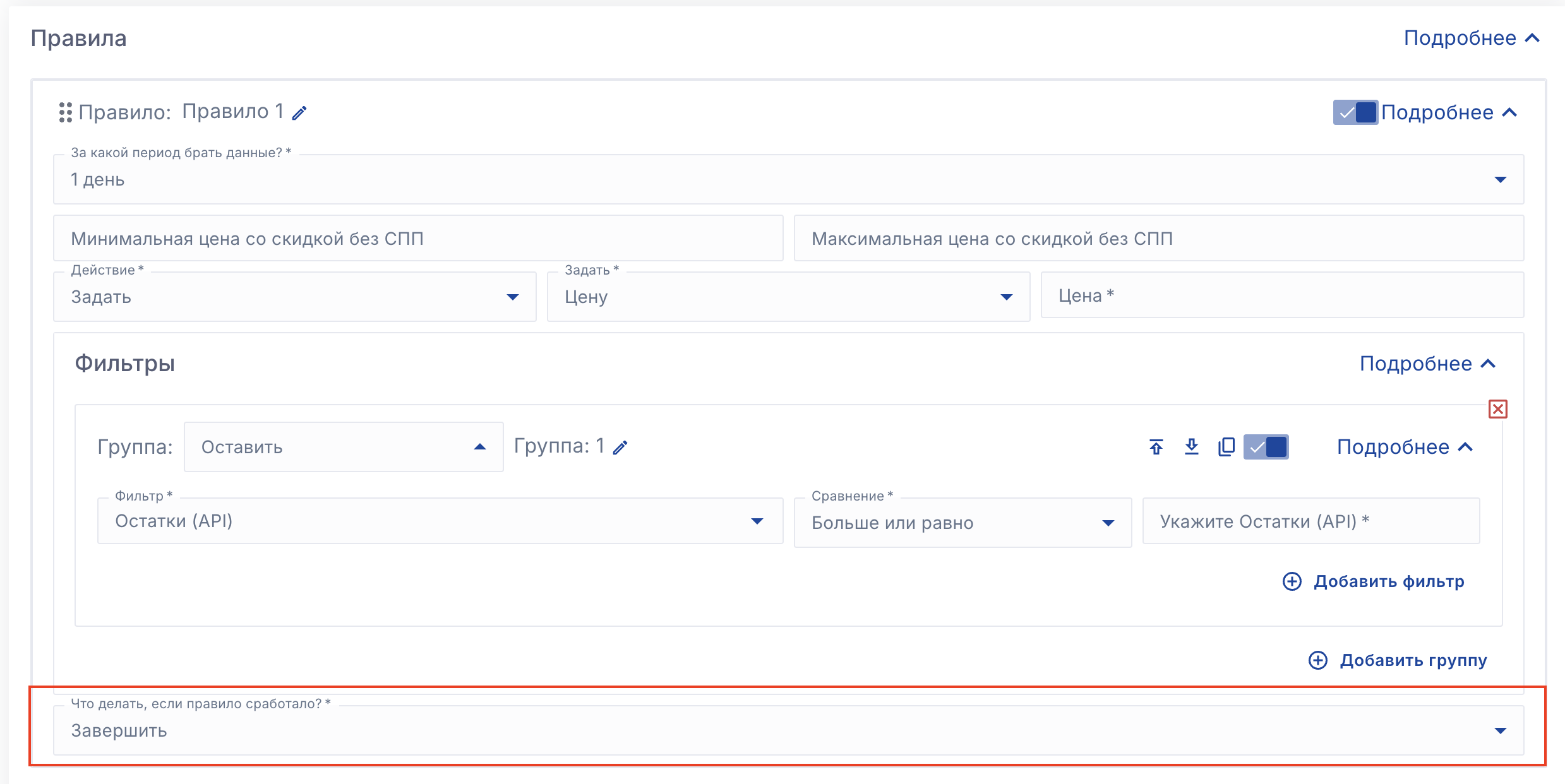Grab the drag handle beside Правило label

65,112
